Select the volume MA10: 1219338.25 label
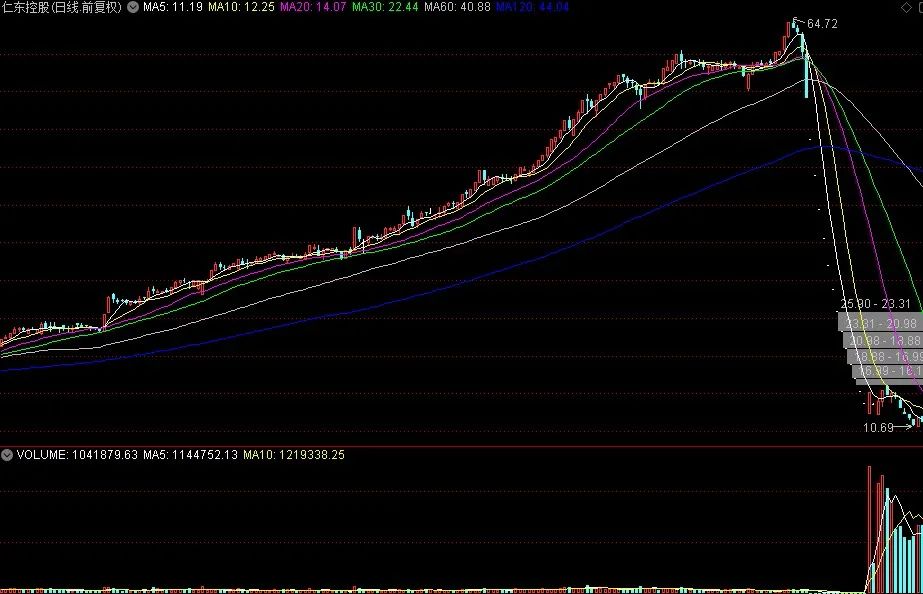The width and height of the screenshot is (923, 594). [294, 454]
